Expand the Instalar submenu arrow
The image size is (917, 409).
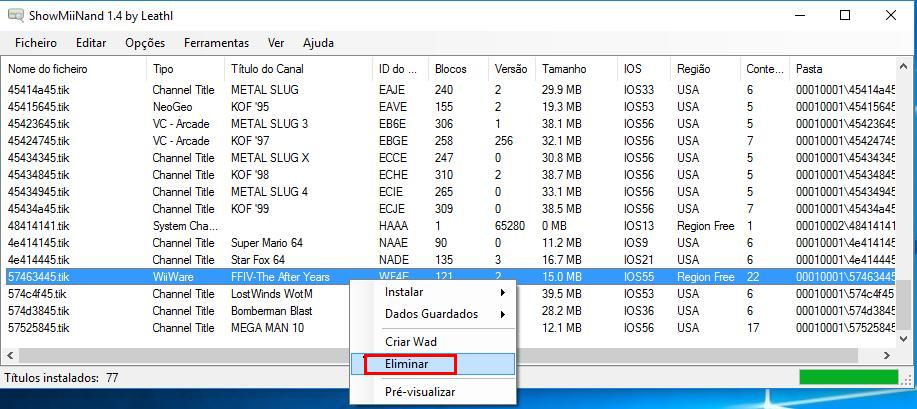(x=502, y=292)
